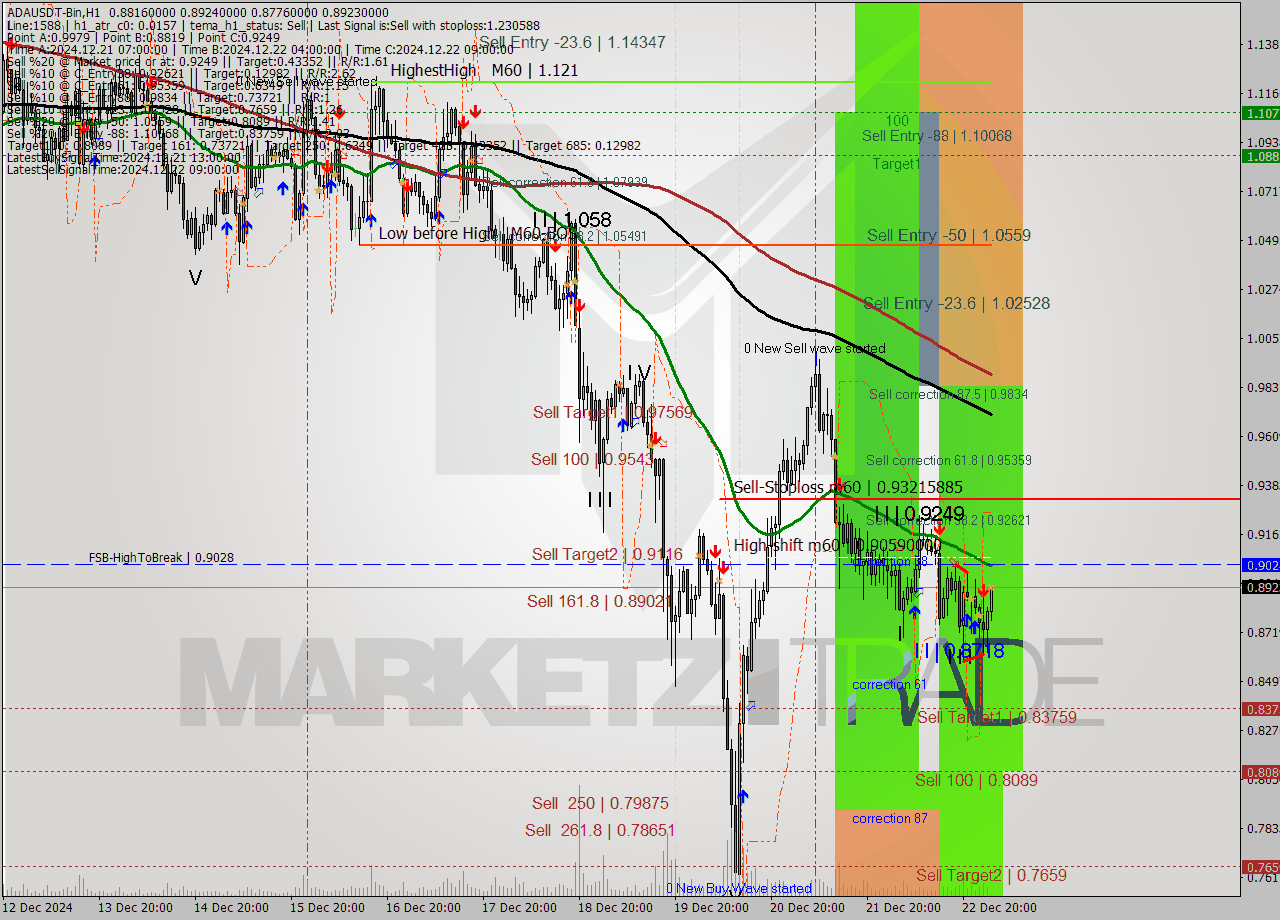Click the 'Sell Target1 | 0.83759' label
Viewport: 1280px width, 920px height.
pos(996,717)
